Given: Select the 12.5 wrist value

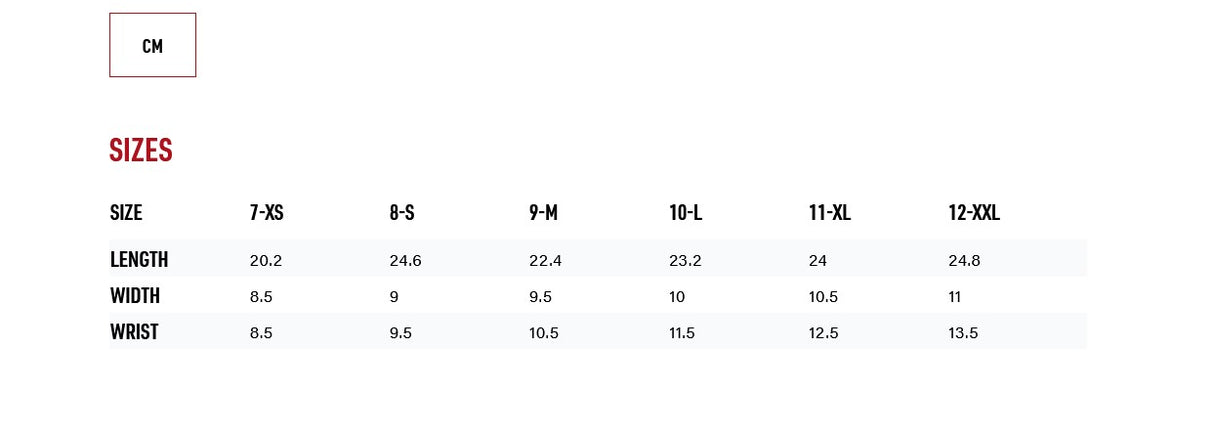Looking at the screenshot, I should (823, 333).
